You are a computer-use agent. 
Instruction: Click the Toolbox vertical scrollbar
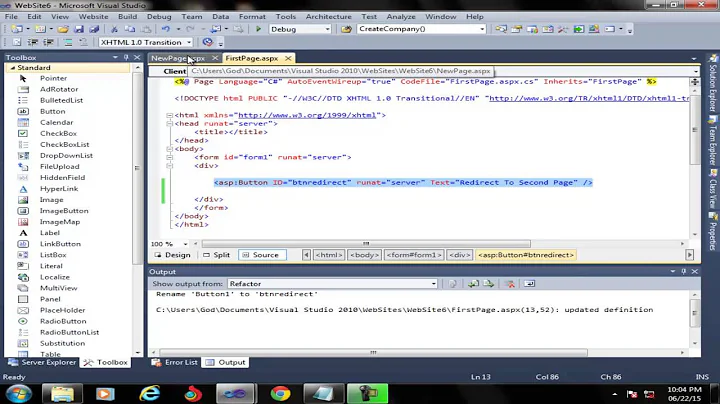137,168
